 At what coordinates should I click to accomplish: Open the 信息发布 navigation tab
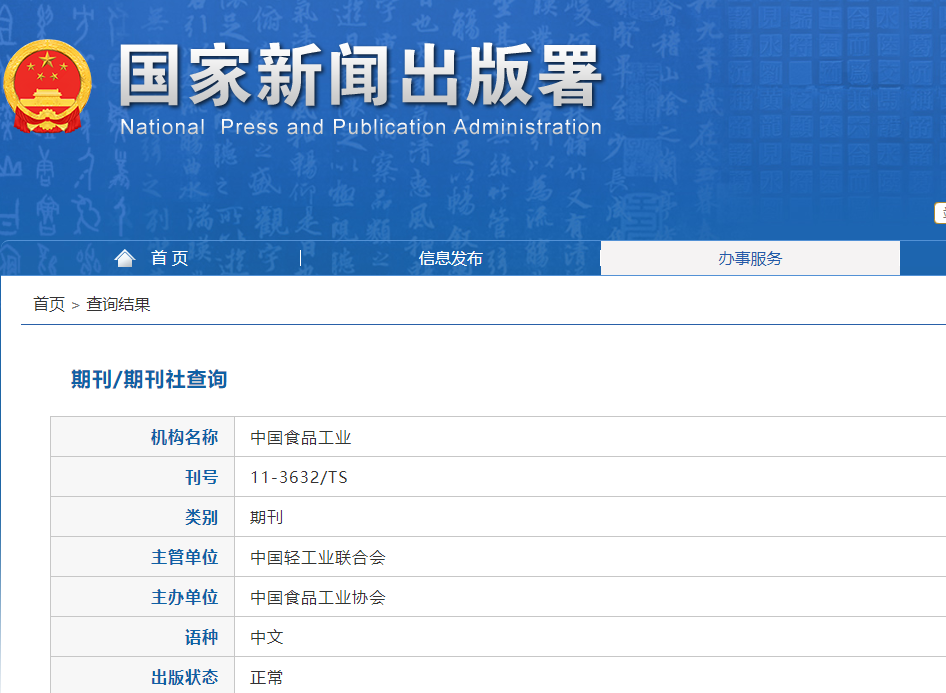[x=451, y=258]
